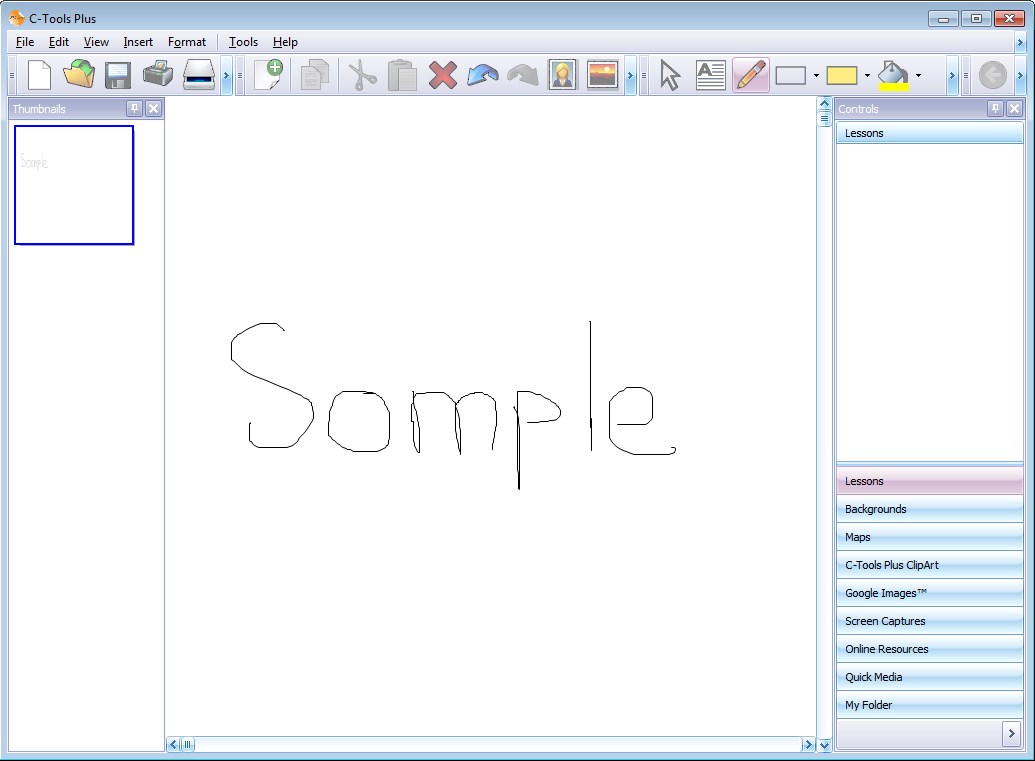The image size is (1035, 761).
Task: Open Screen Captures category
Action: pos(929,621)
